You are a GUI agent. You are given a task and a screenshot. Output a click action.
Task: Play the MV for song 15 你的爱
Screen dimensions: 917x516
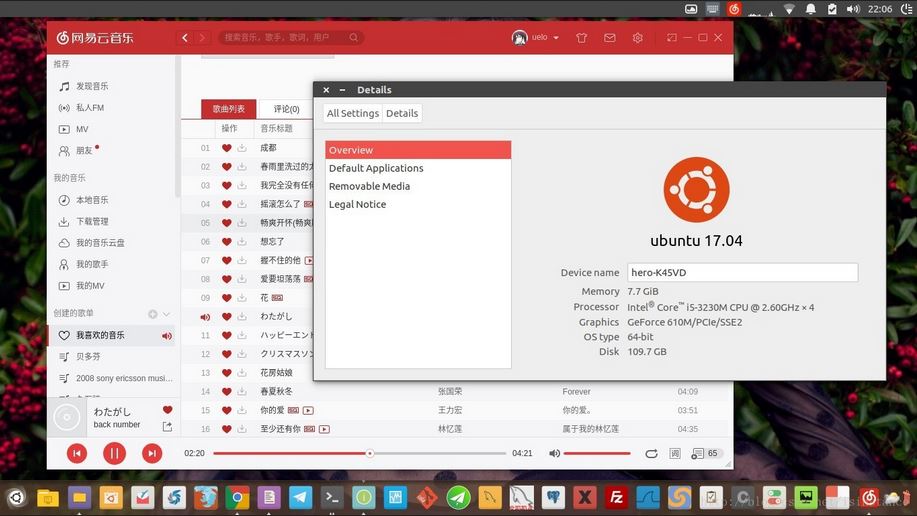(308, 411)
